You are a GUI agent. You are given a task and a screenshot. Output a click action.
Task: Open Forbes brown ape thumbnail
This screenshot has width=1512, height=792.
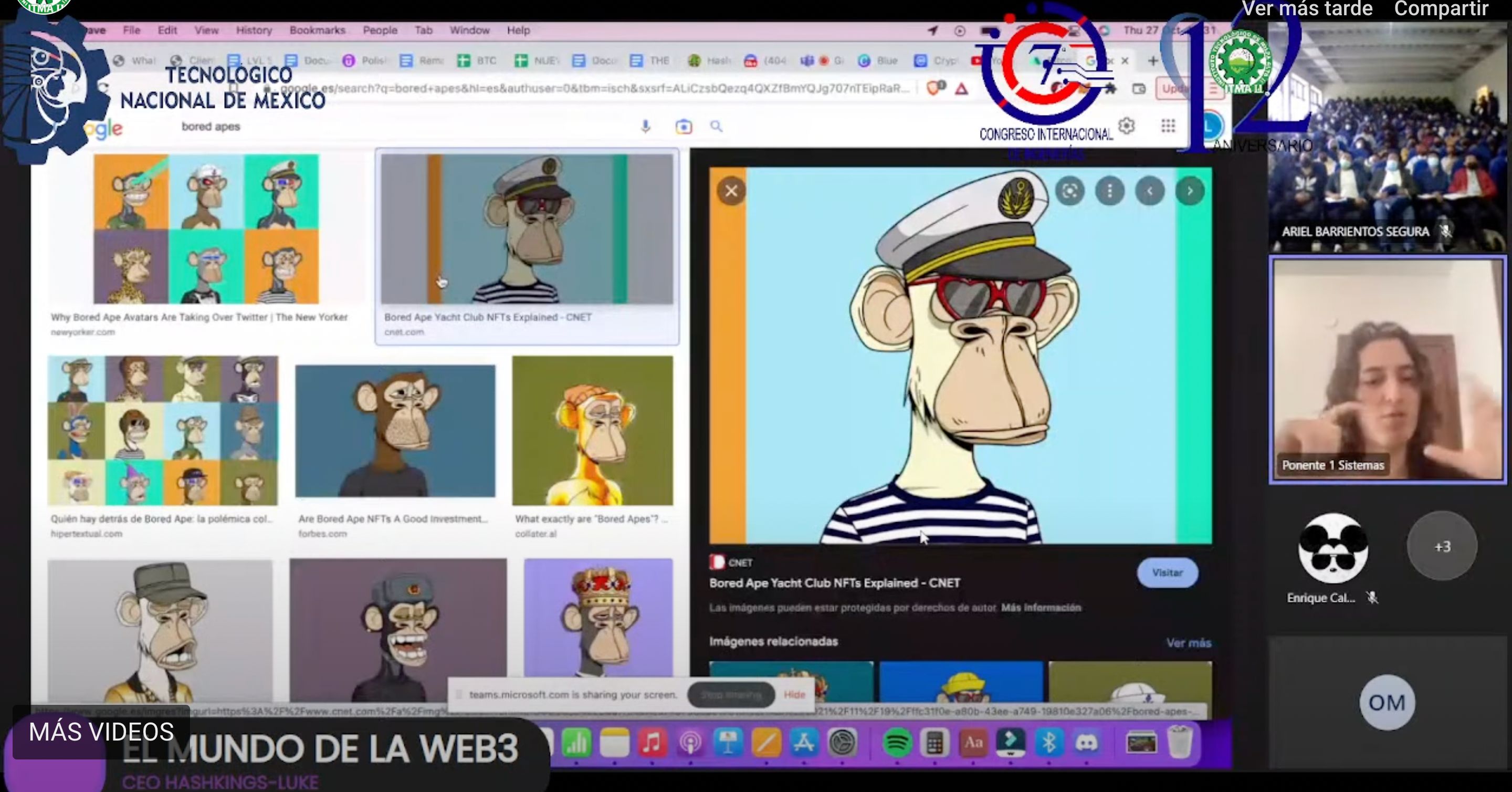click(x=395, y=431)
